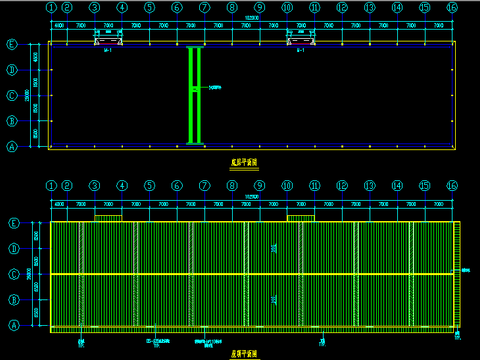The width and height of the screenshot is (480, 360).
Task: Select grid bubble 7 in upper plan
Action: click(205, 7)
